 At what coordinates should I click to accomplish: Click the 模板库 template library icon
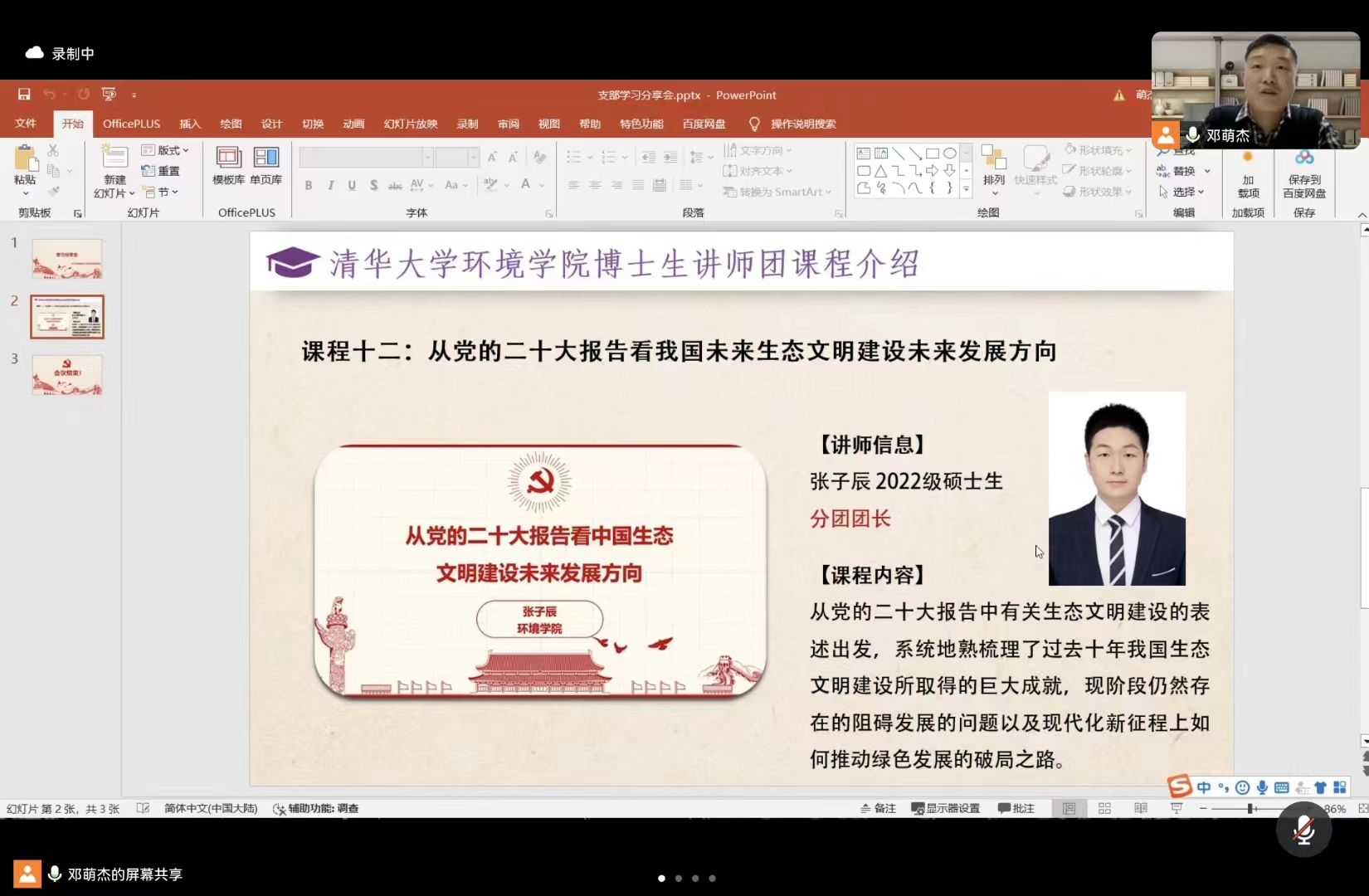(x=228, y=165)
